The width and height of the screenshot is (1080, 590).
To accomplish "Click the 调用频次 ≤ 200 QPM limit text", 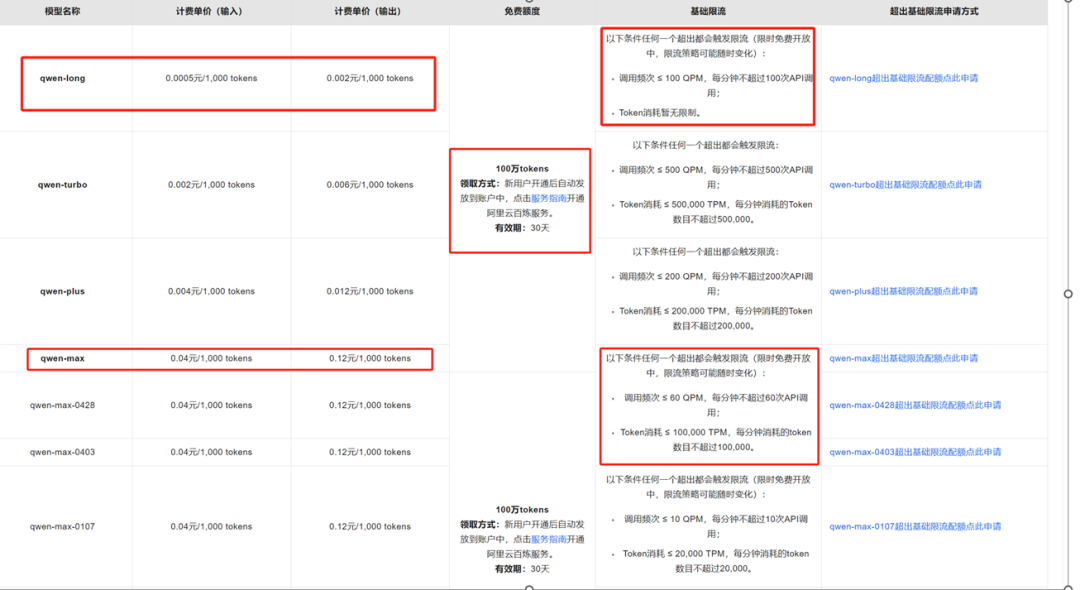I will point(716,284).
